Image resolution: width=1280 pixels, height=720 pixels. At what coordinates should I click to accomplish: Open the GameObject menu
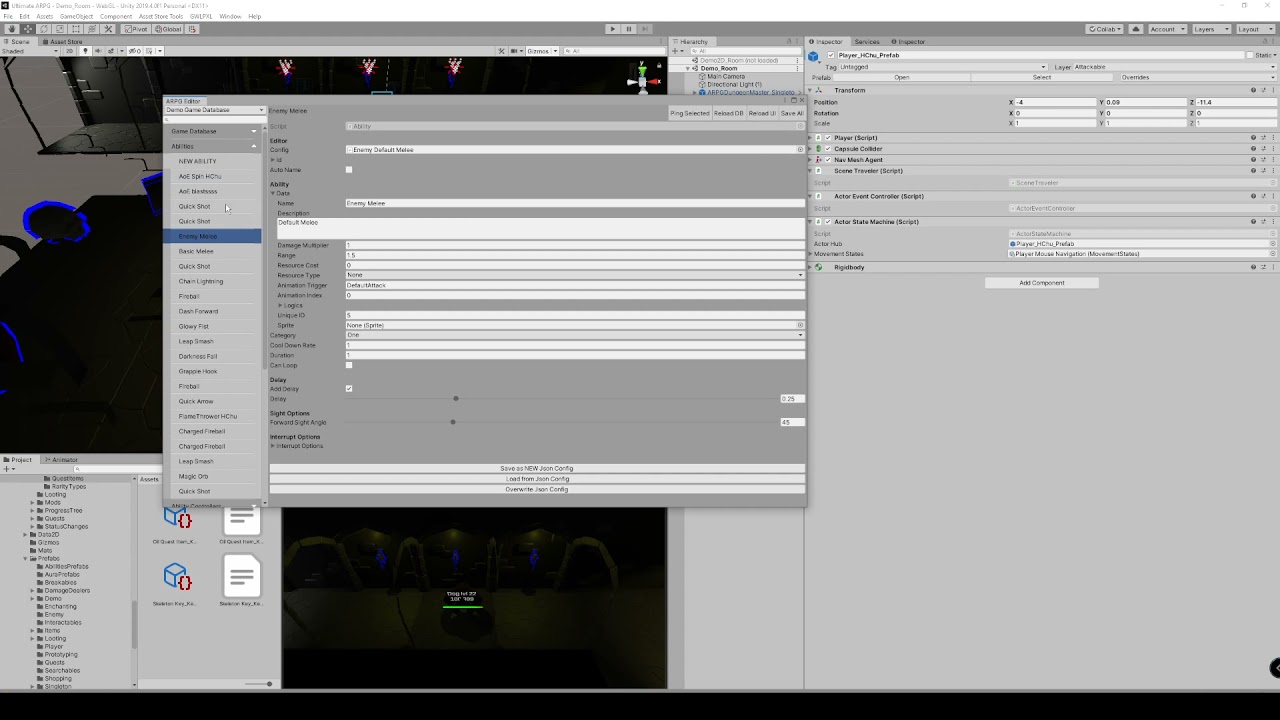[x=75, y=16]
